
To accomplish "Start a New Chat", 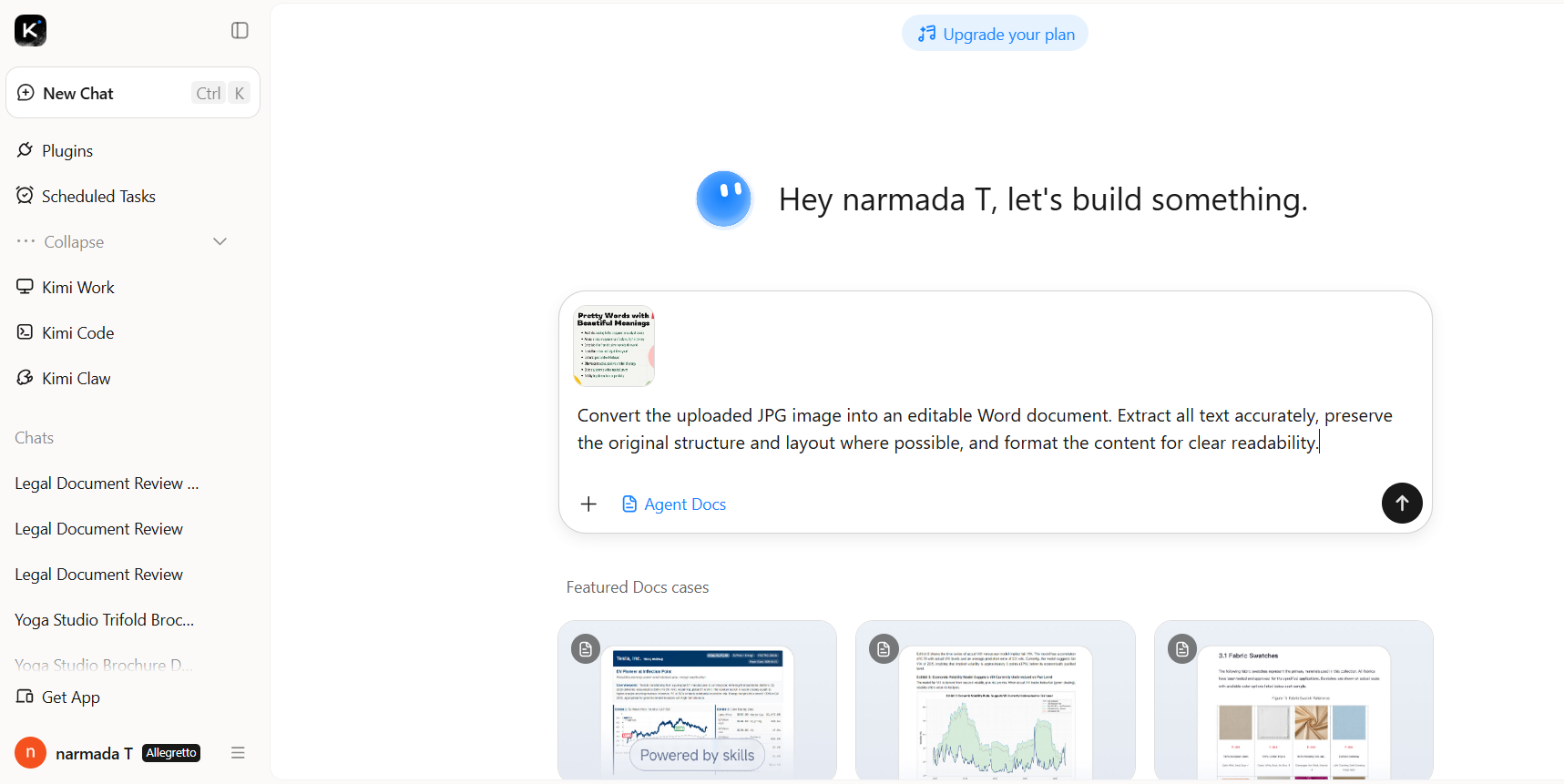I will pos(133,93).
